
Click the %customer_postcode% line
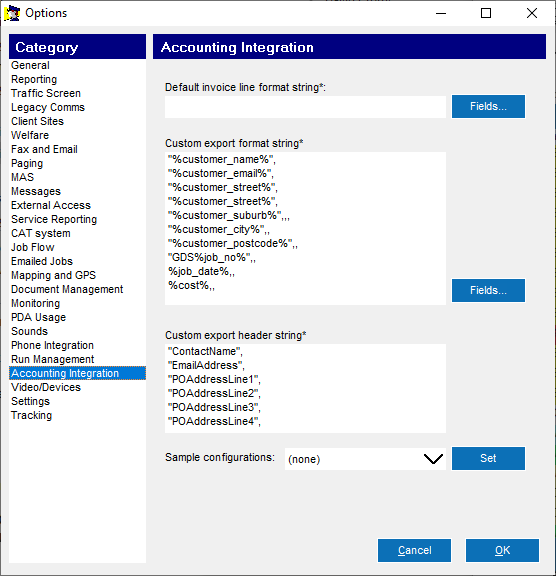(233, 243)
